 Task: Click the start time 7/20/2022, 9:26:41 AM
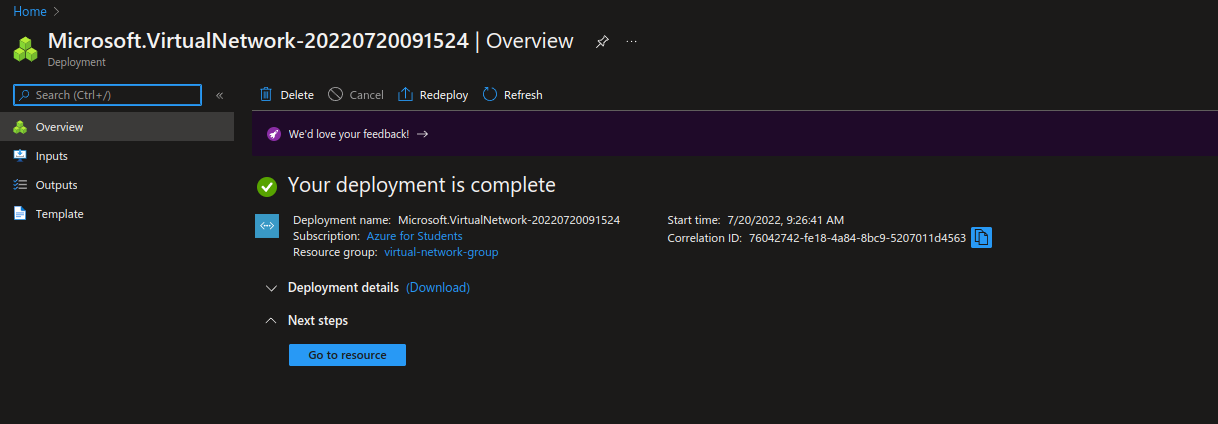click(x=784, y=219)
